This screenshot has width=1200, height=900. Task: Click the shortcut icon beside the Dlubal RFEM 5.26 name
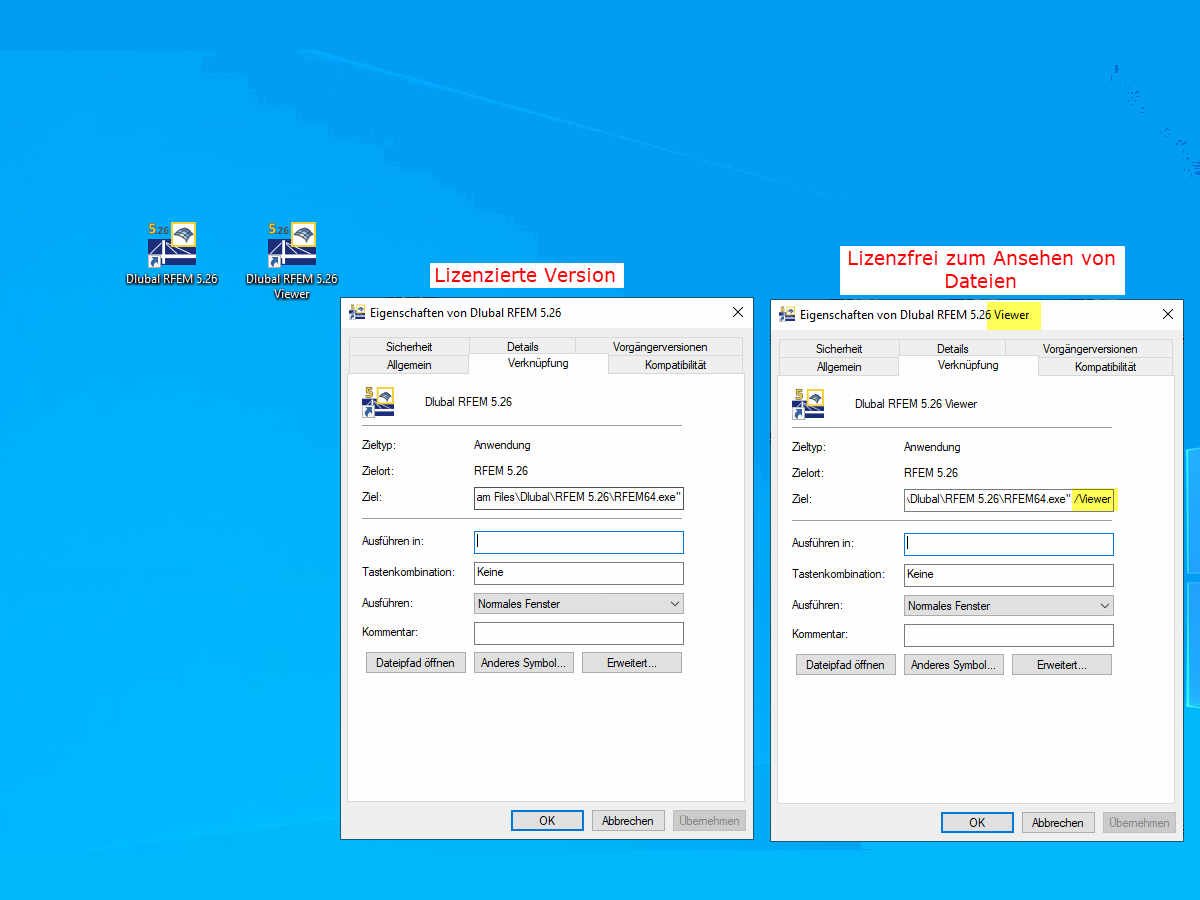(378, 402)
